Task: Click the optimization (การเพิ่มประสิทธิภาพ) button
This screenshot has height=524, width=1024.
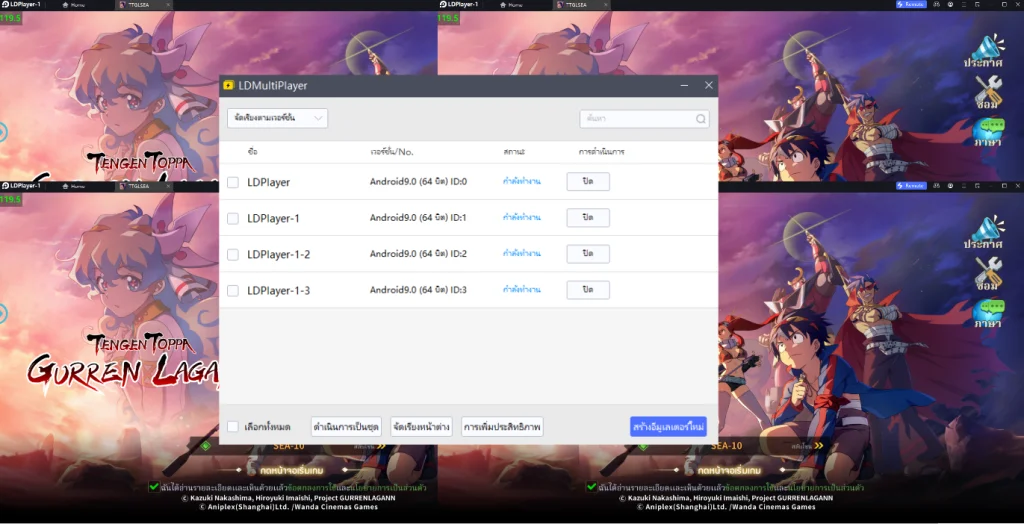Action: (502, 427)
